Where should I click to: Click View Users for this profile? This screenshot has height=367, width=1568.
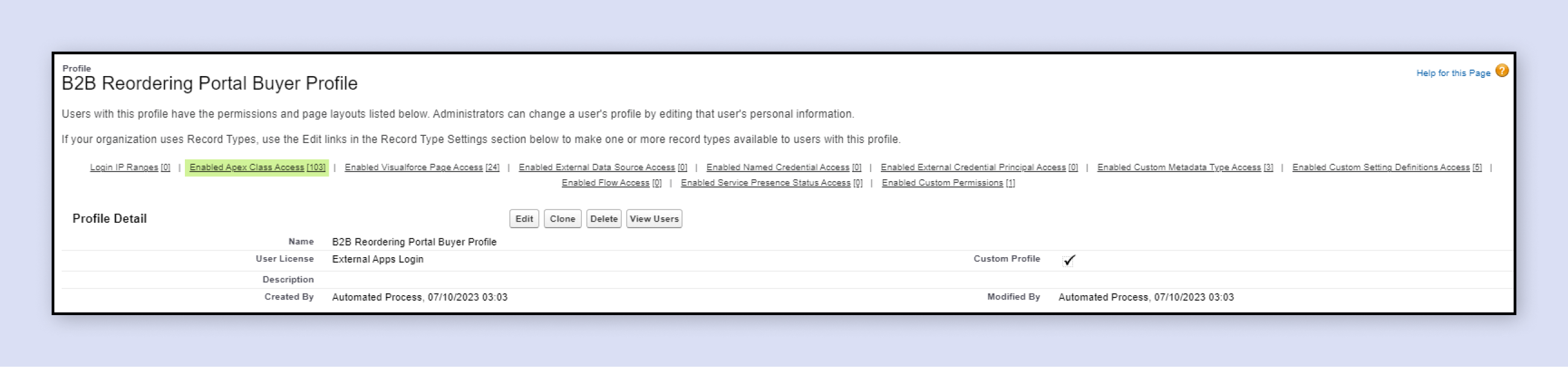coord(654,219)
